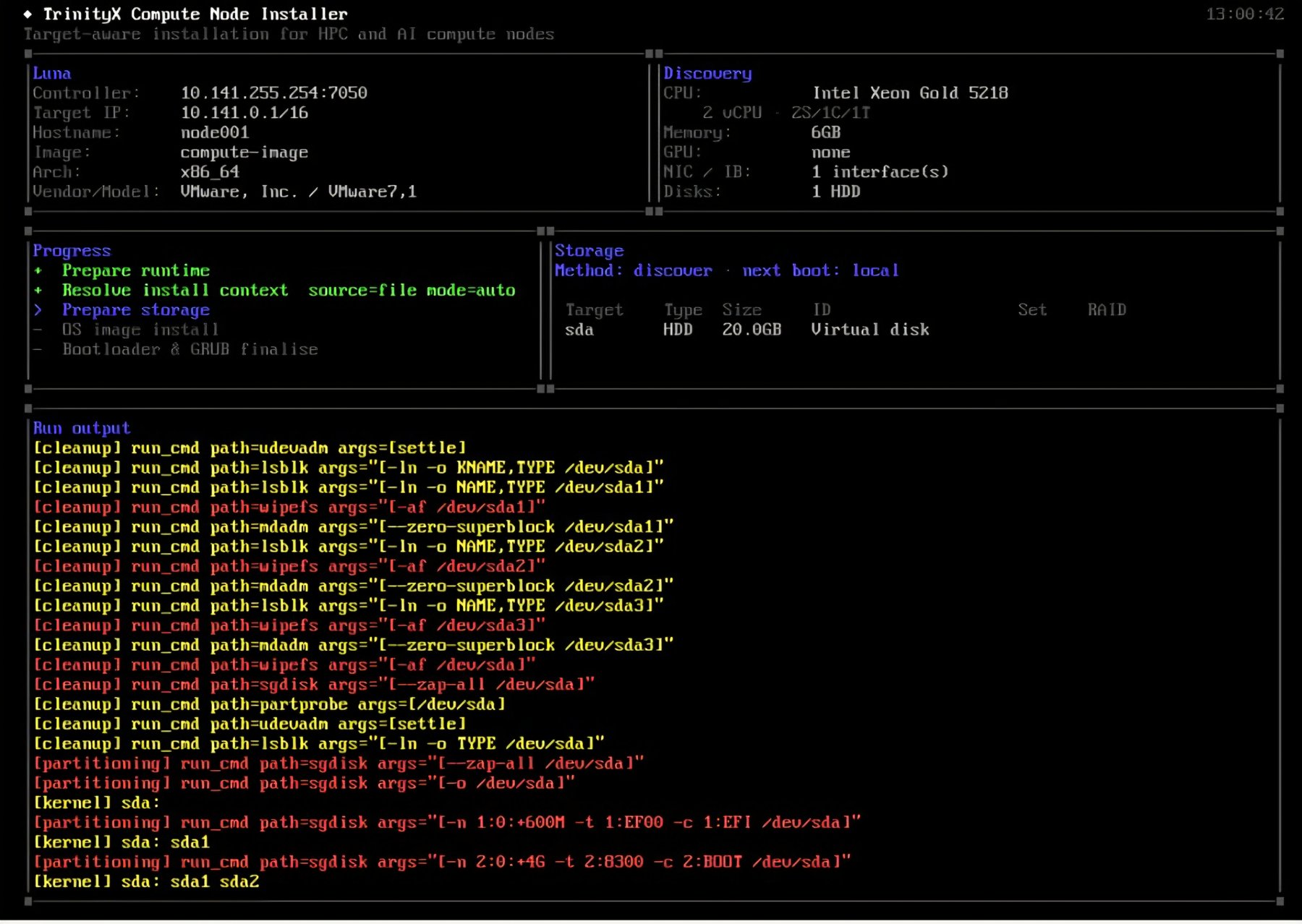Click the arrow marker beside Prepare storage
Screen dimensions: 1302x924
pyautogui.click(x=38, y=310)
